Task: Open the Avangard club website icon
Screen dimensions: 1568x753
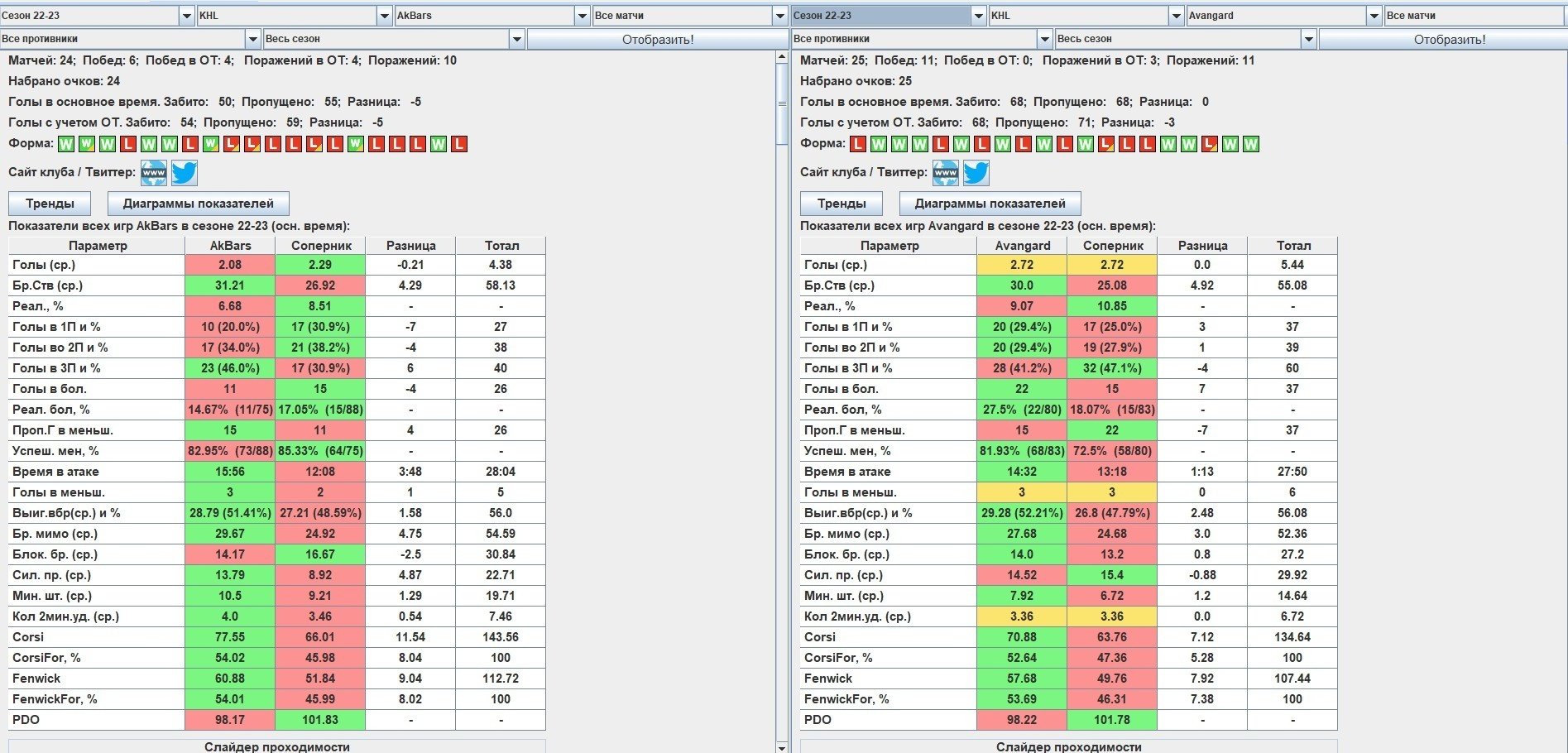Action: coord(946,173)
